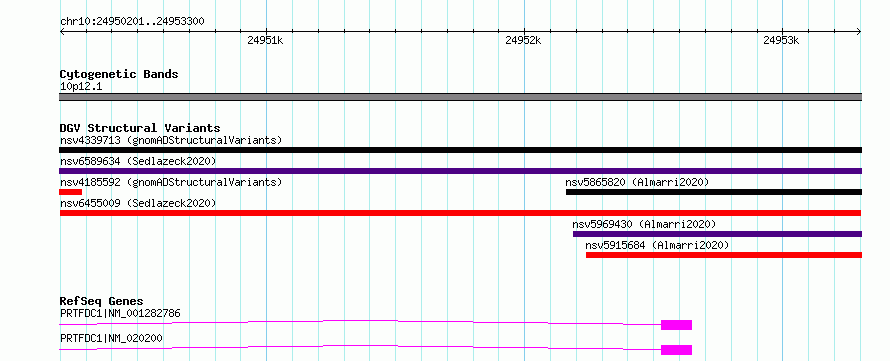Open variant nsv6589634 label
The height and width of the screenshot is (361, 890).
(x=138, y=161)
